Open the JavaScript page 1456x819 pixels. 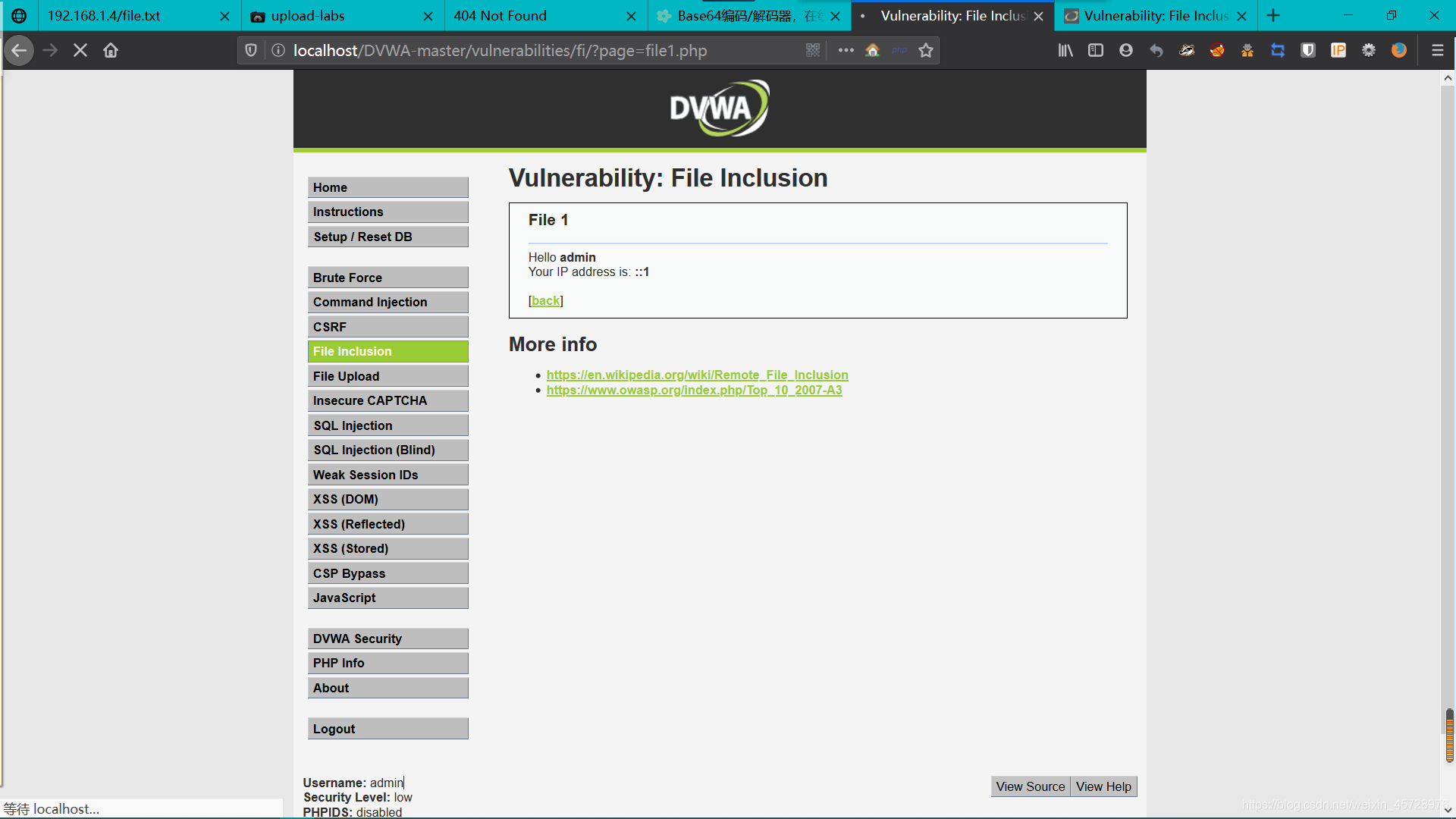tap(388, 598)
